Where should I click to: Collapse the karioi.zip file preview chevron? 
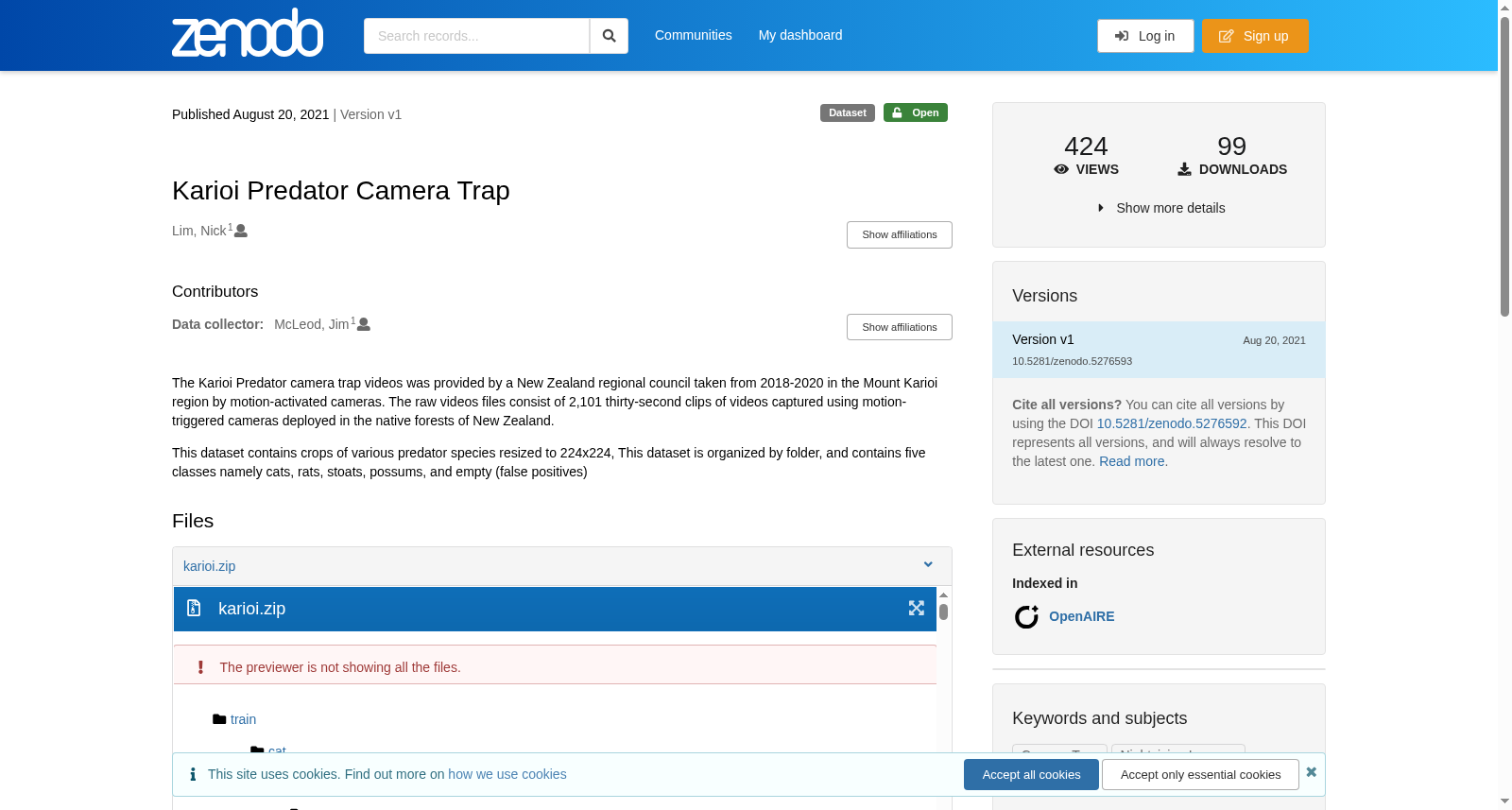click(x=928, y=565)
